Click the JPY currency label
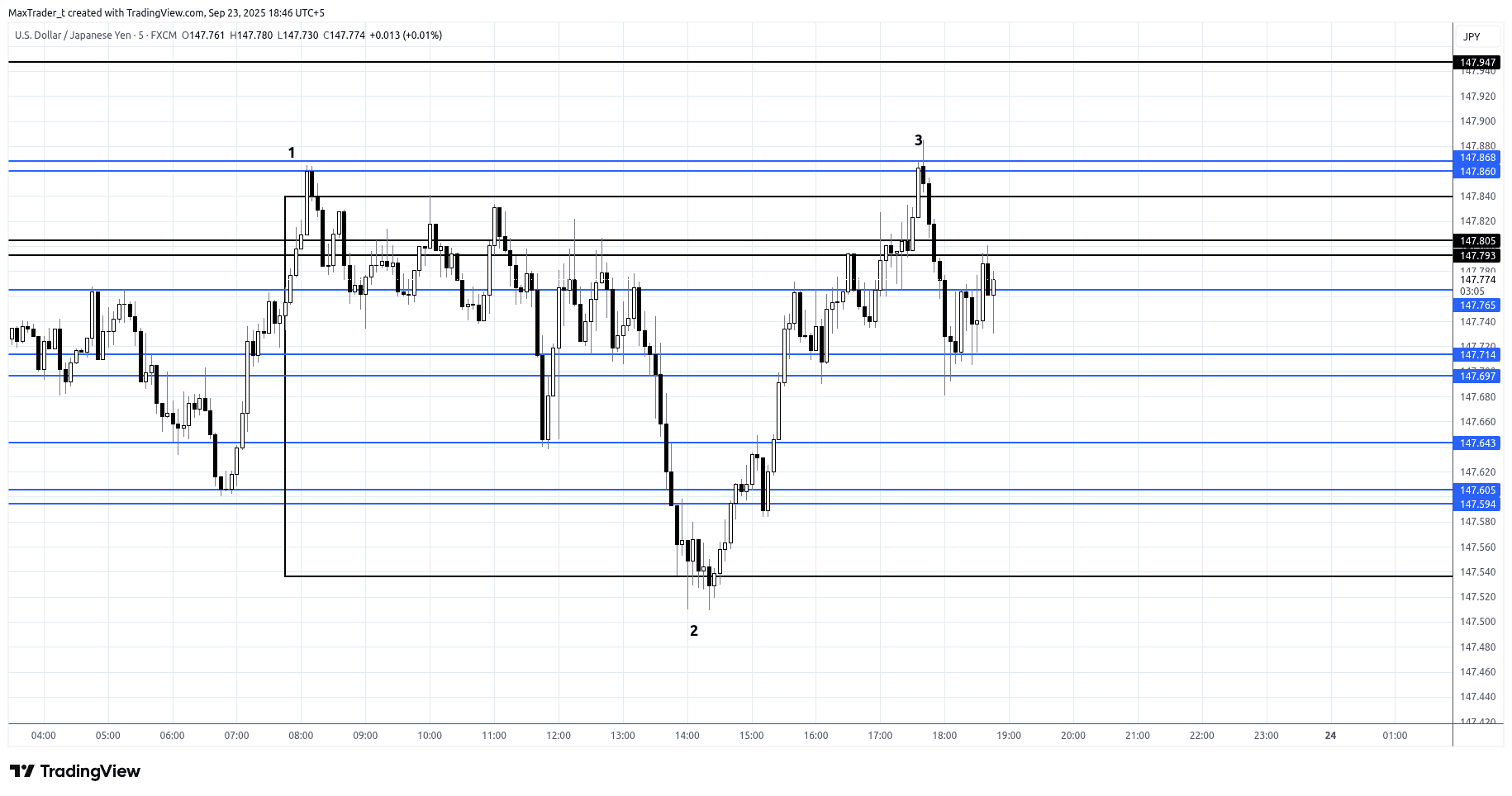The height and width of the screenshot is (796, 1512). click(1472, 36)
